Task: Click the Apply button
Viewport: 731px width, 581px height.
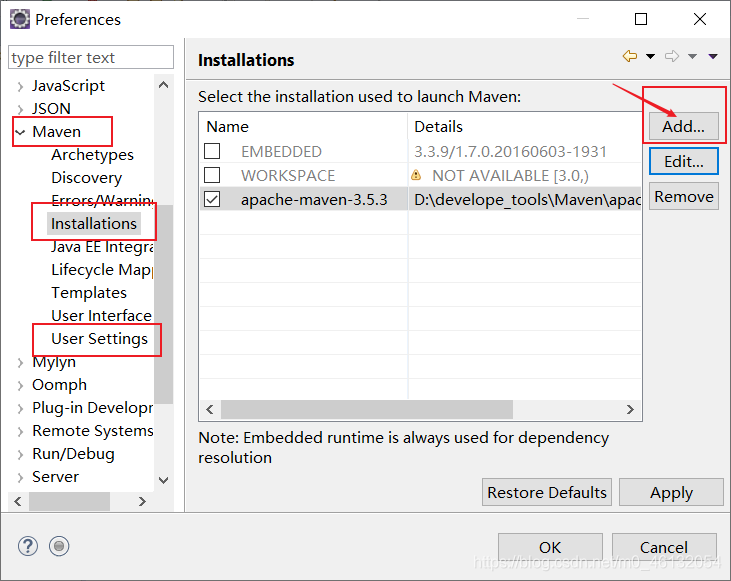Action: [671, 492]
